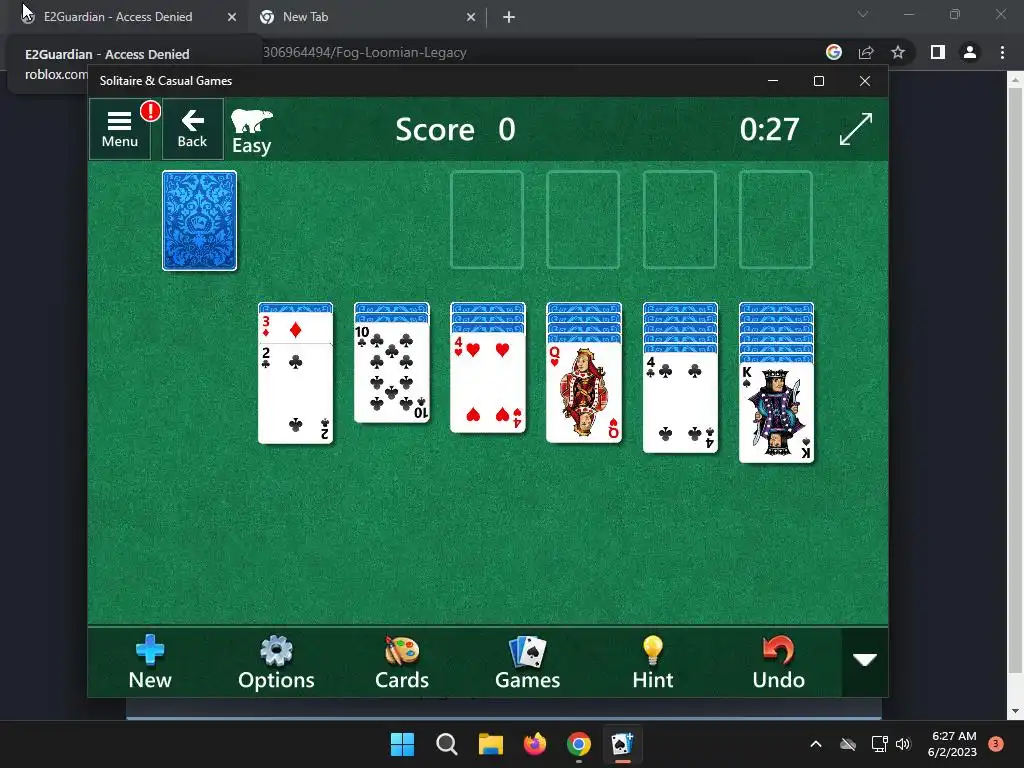This screenshot has width=1024, height=768.
Task: Open the Solitaire Menu hamburger button
Action: tap(120, 129)
